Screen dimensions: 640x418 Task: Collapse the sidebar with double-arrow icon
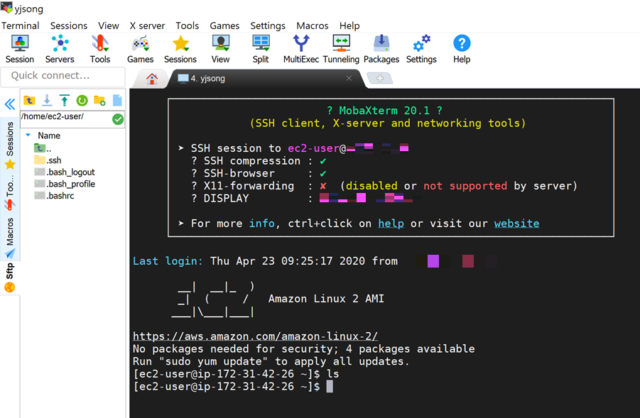[10, 104]
